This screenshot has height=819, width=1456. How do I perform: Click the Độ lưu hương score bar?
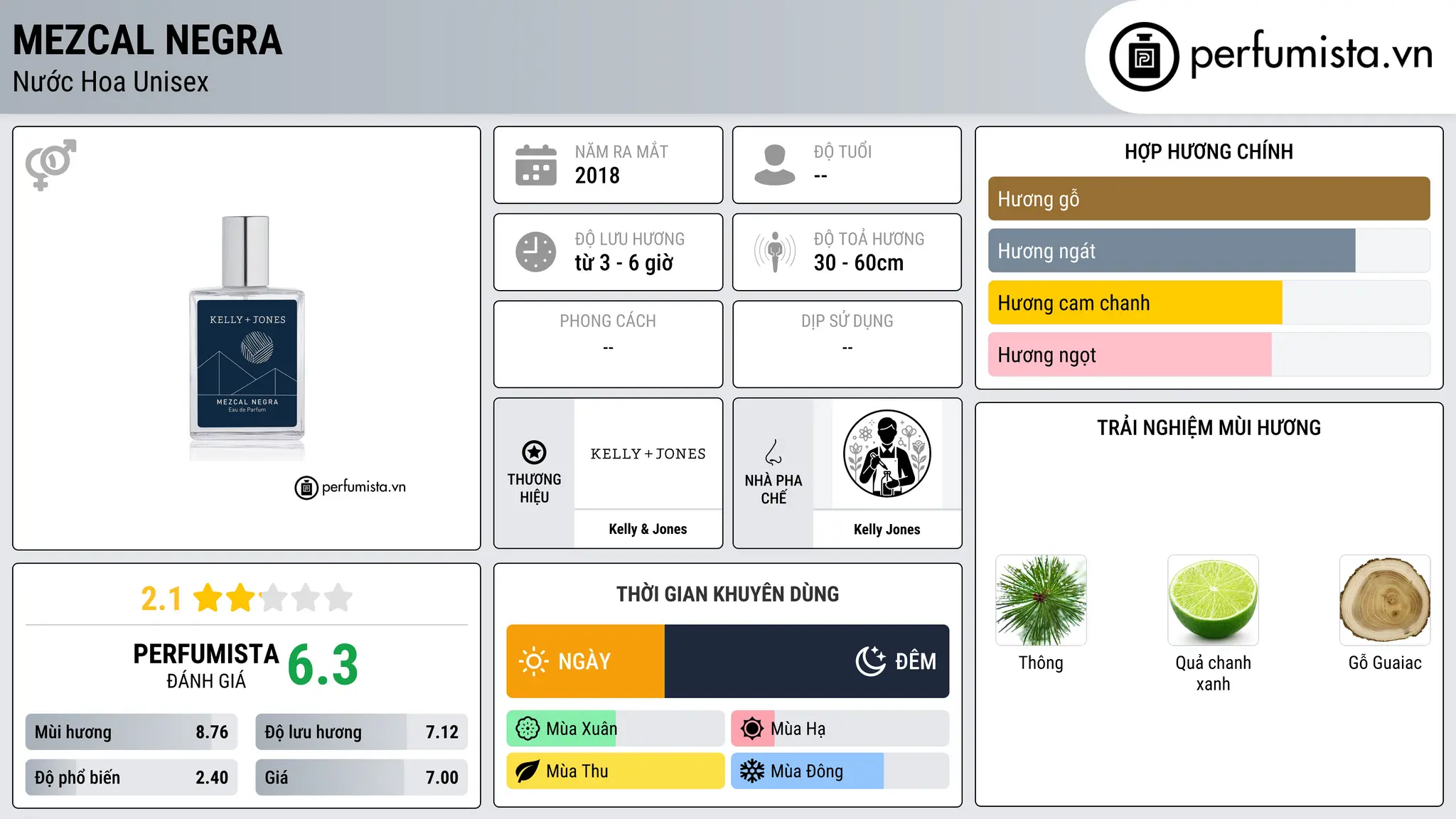(361, 732)
